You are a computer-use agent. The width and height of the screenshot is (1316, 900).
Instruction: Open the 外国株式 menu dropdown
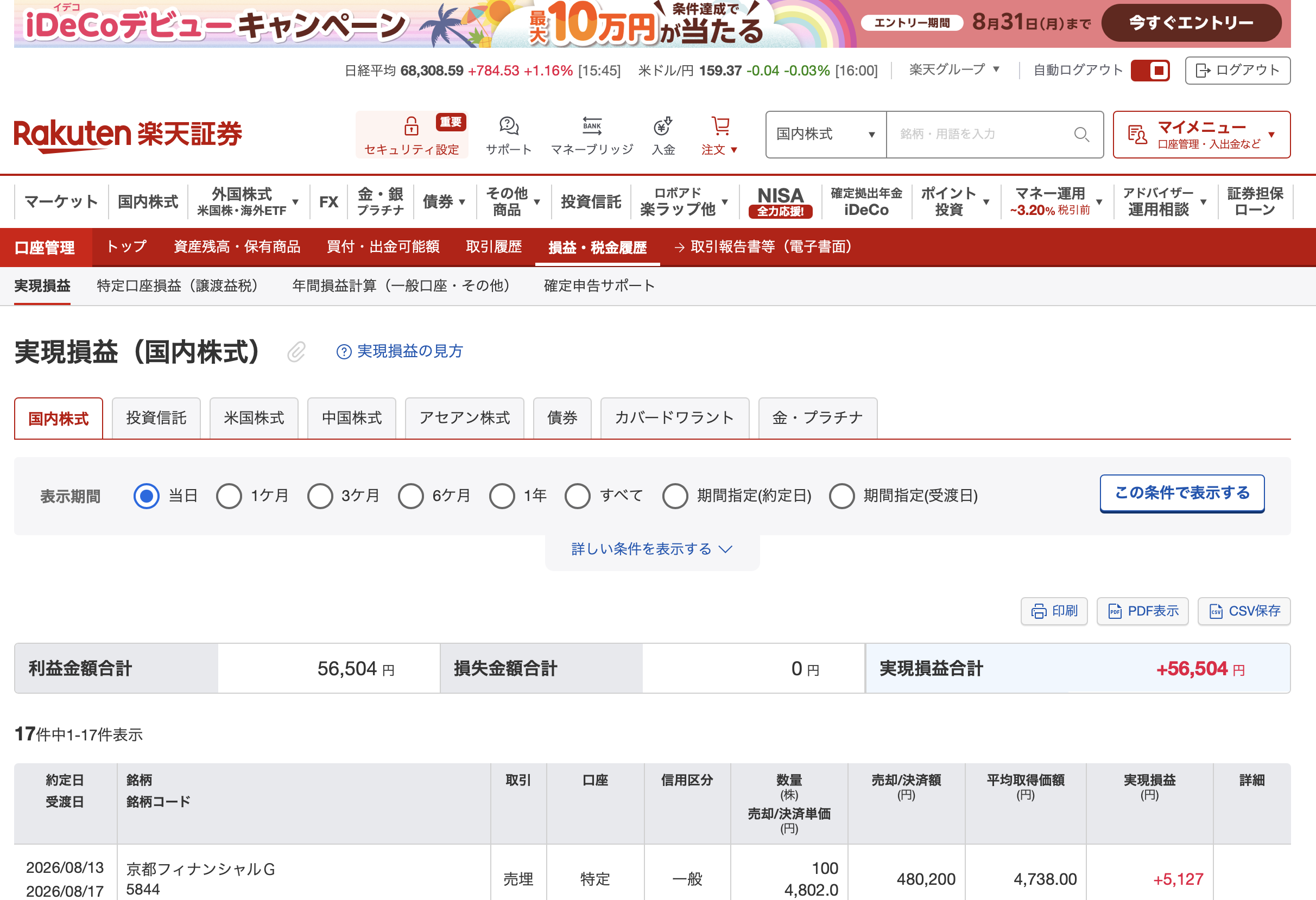click(248, 201)
